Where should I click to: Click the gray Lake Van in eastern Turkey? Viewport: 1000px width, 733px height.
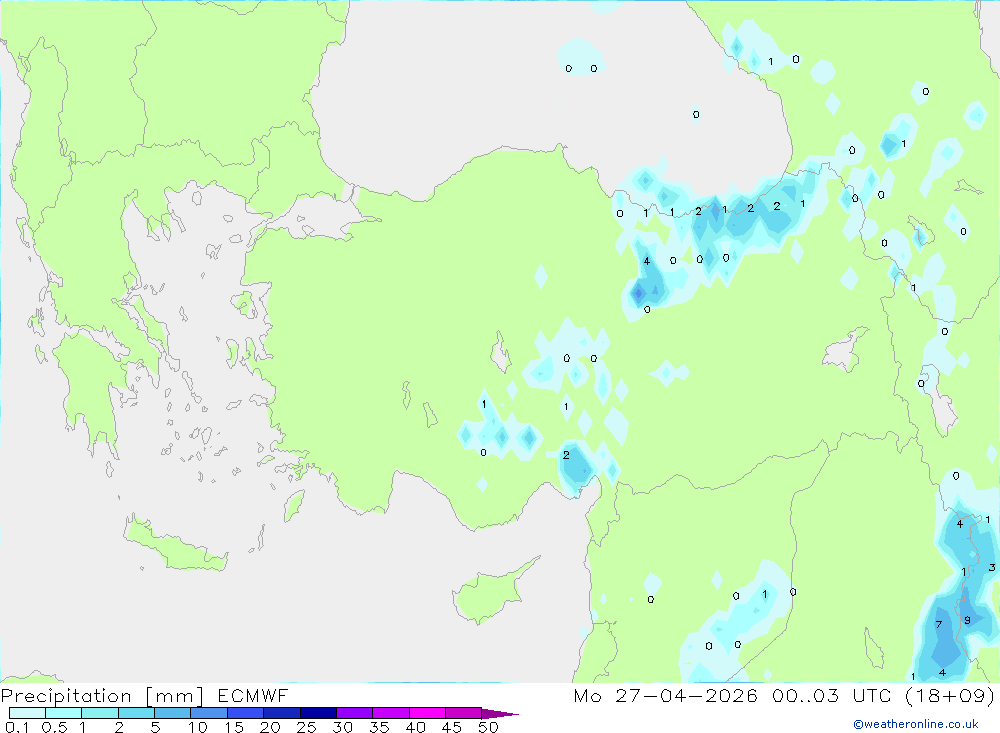pyautogui.click(x=845, y=351)
